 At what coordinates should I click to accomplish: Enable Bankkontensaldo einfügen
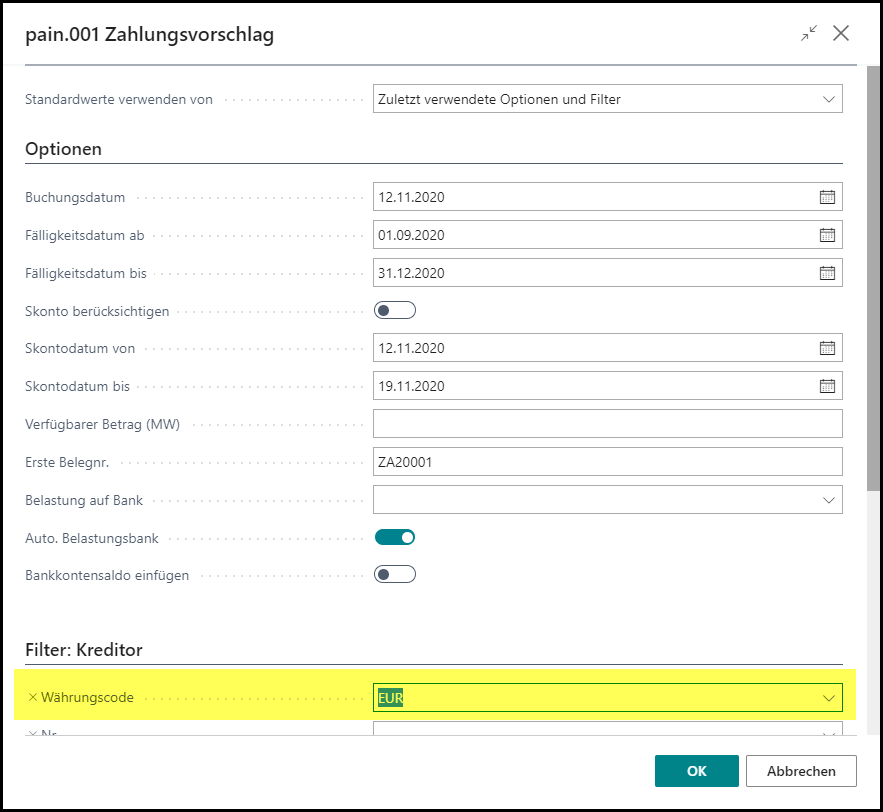394,574
